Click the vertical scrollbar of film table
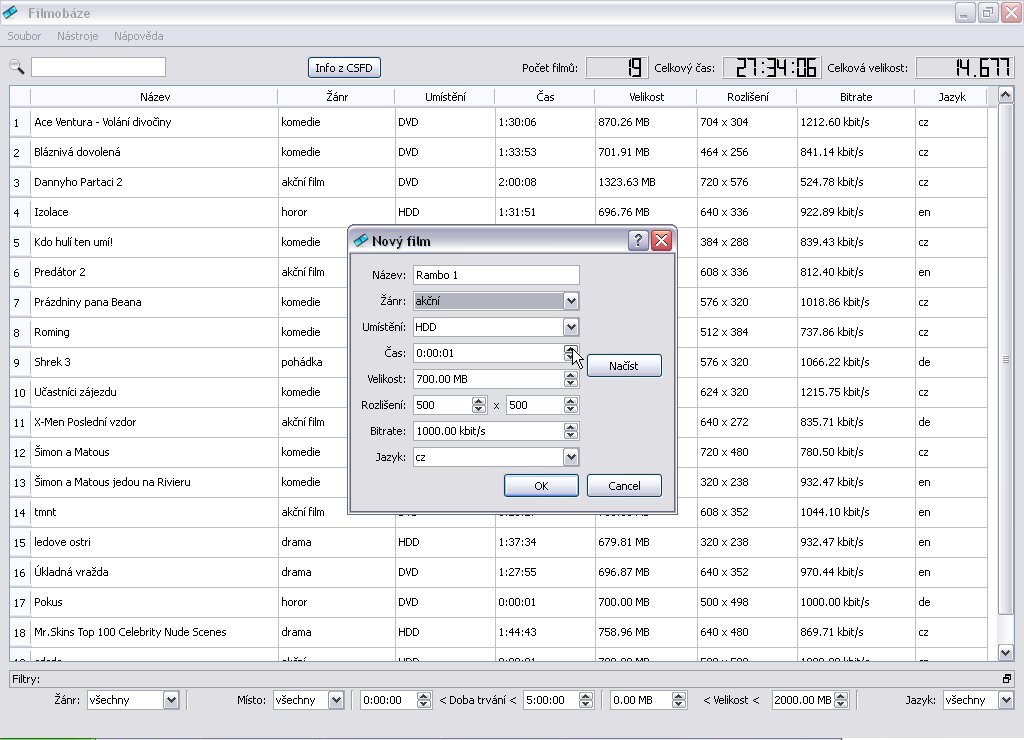Image resolution: width=1024 pixels, height=740 pixels. pos(1006,360)
